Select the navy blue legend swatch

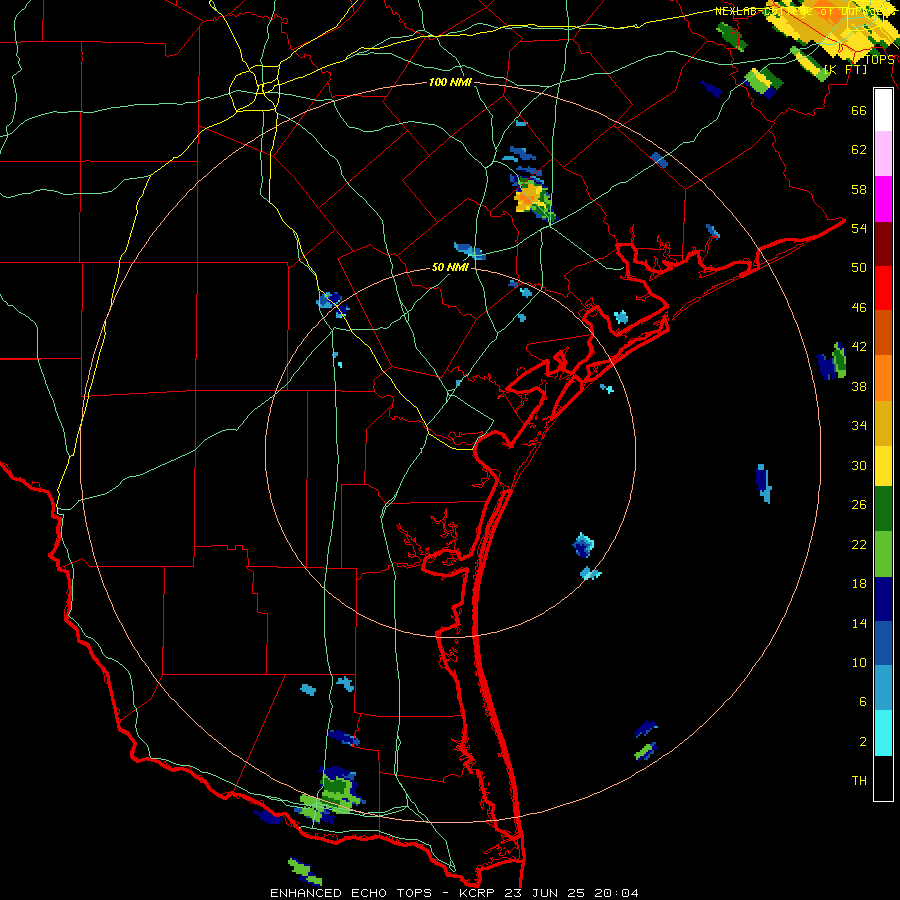click(883, 599)
